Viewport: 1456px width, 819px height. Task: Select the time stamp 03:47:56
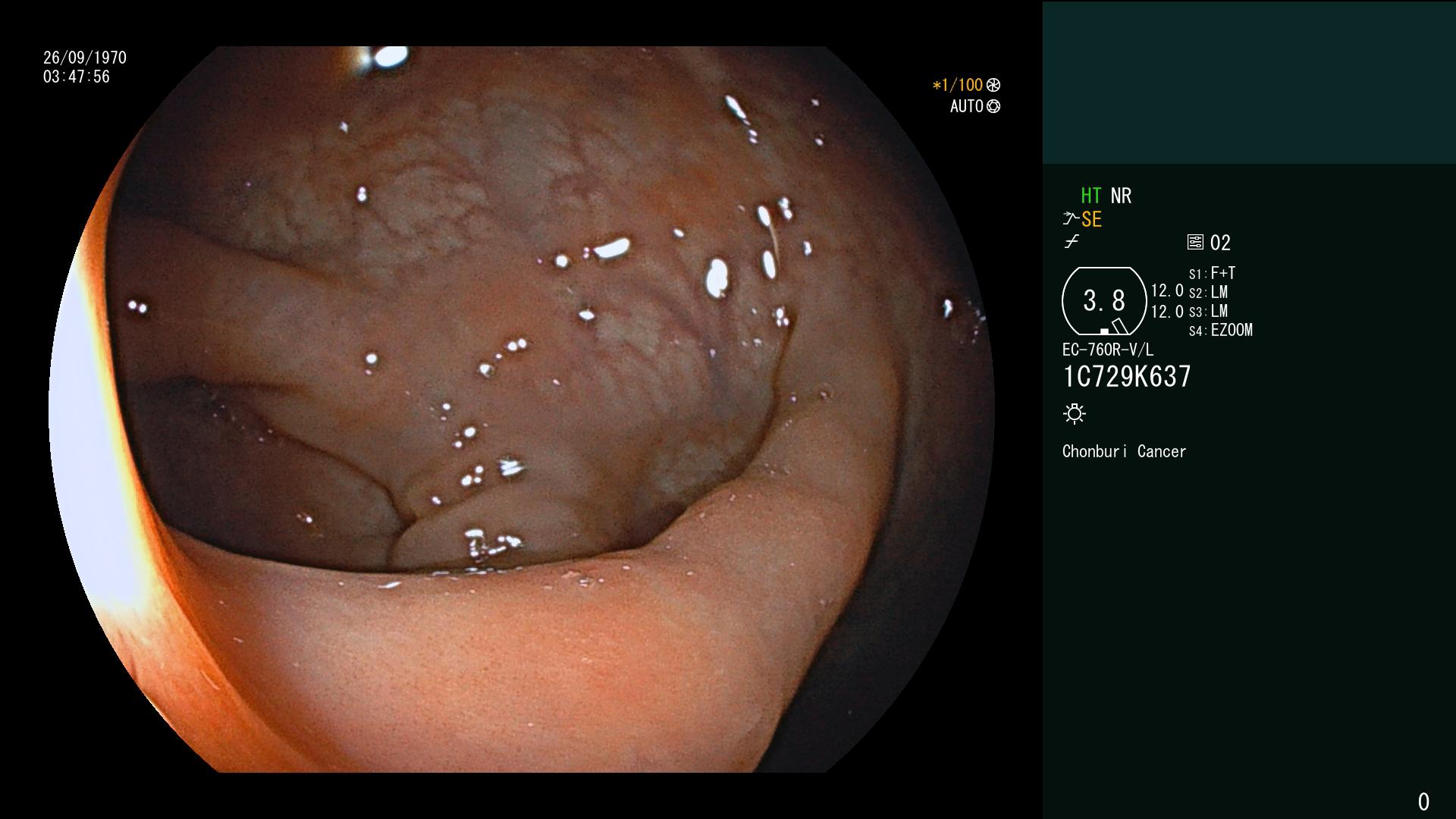click(x=77, y=77)
